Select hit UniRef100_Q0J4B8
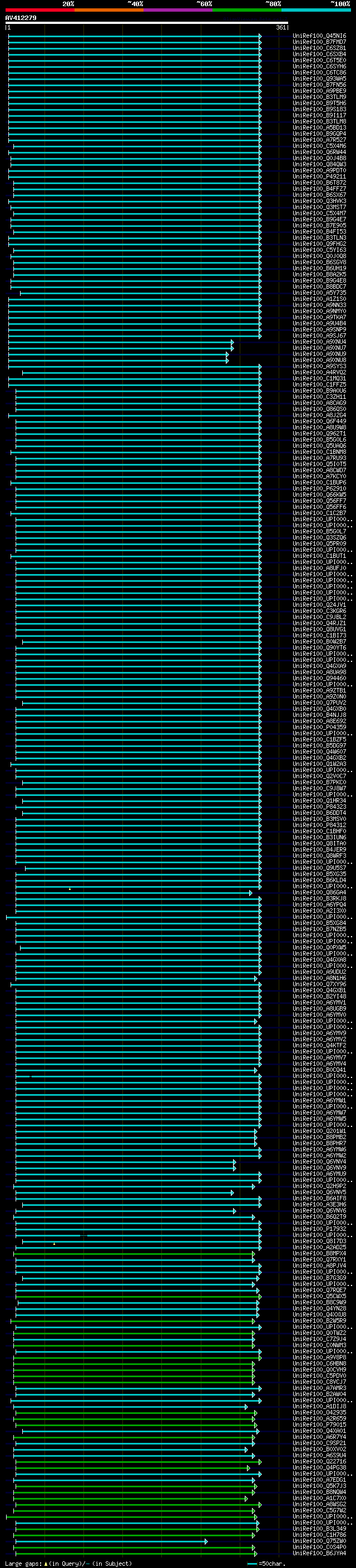The image size is (356, 1568). [x=319, y=159]
